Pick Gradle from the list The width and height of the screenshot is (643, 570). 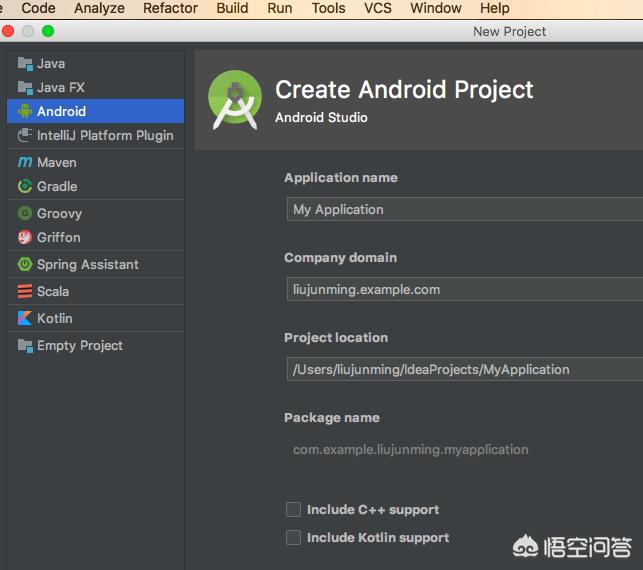point(96,186)
